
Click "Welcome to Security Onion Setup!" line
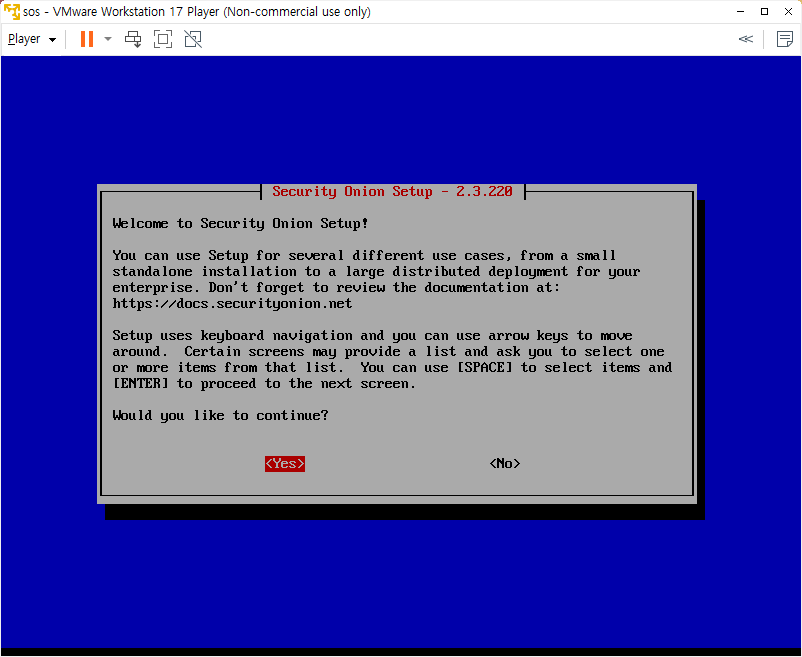pyautogui.click(x=240, y=223)
